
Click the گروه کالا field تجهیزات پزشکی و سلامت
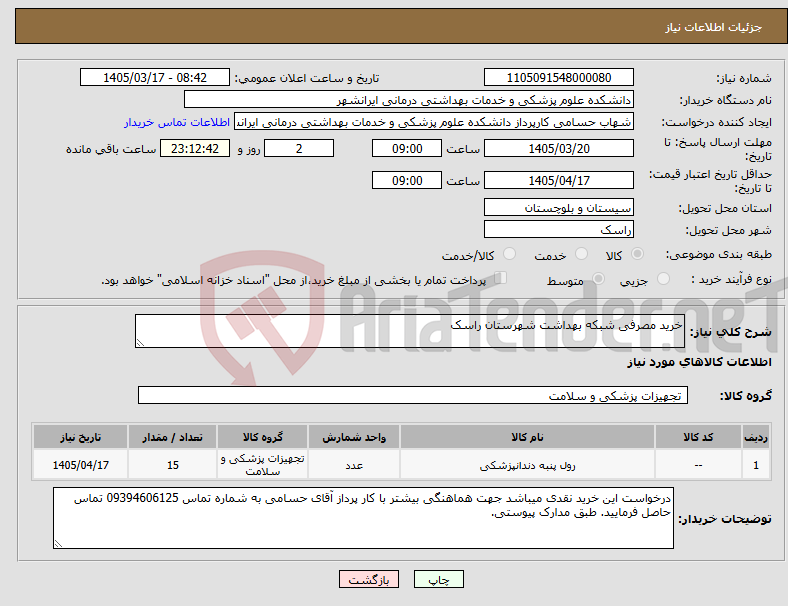[413, 395]
